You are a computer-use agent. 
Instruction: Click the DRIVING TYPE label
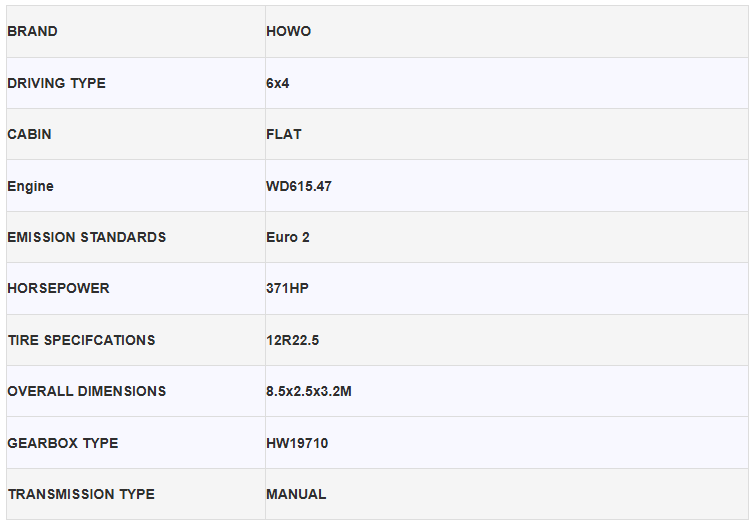(56, 83)
